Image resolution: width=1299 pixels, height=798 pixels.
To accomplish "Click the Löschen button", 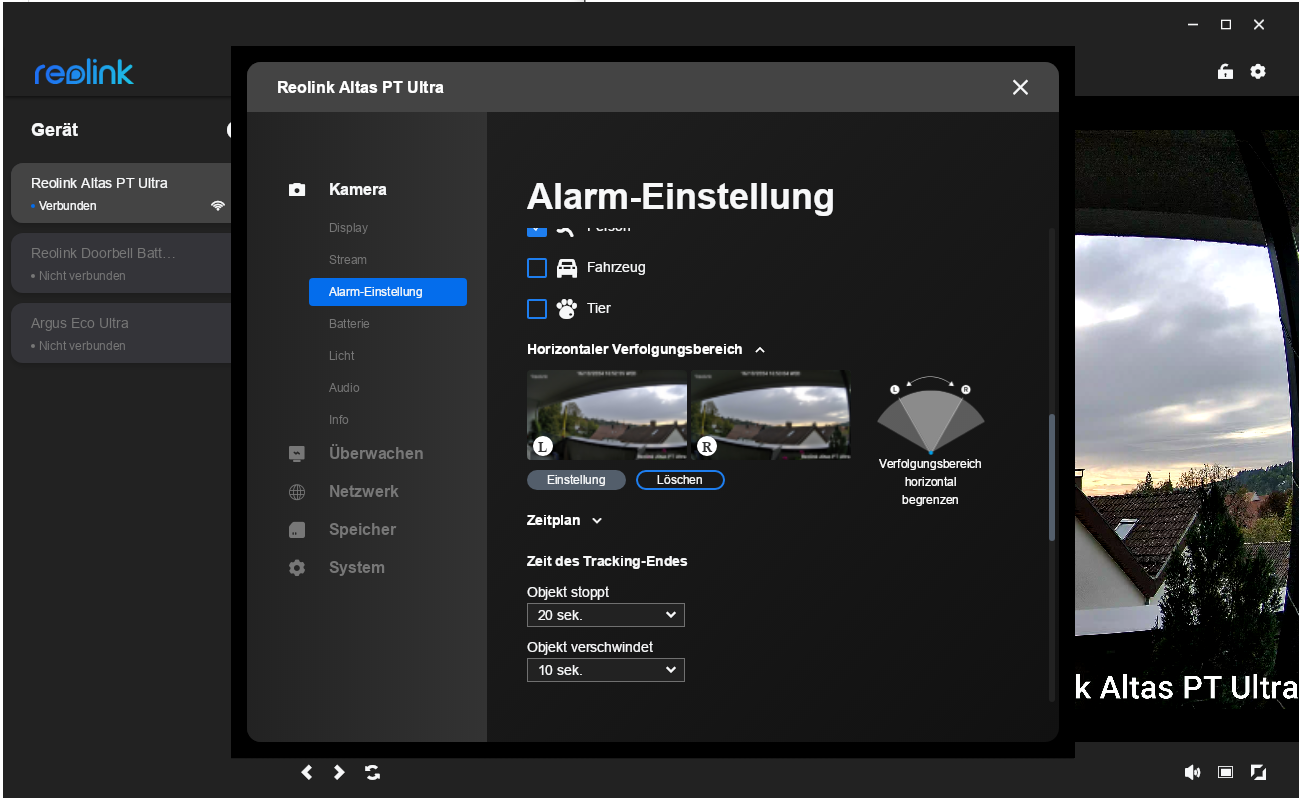I will tap(680, 480).
